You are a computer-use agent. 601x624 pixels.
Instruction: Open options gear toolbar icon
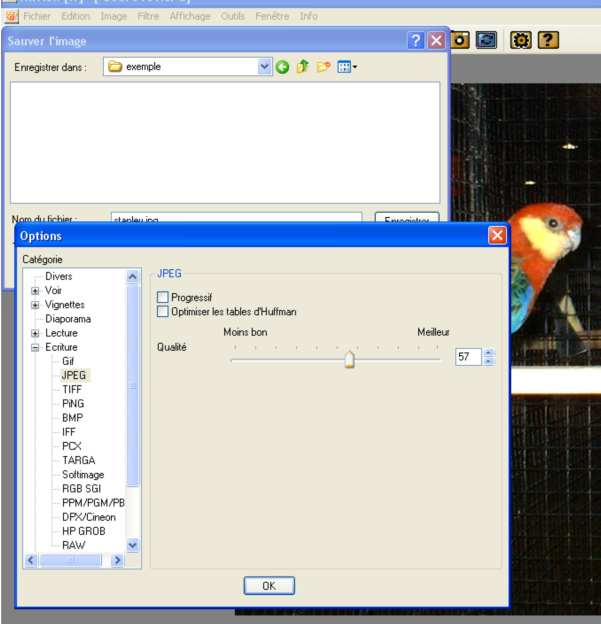click(x=521, y=40)
